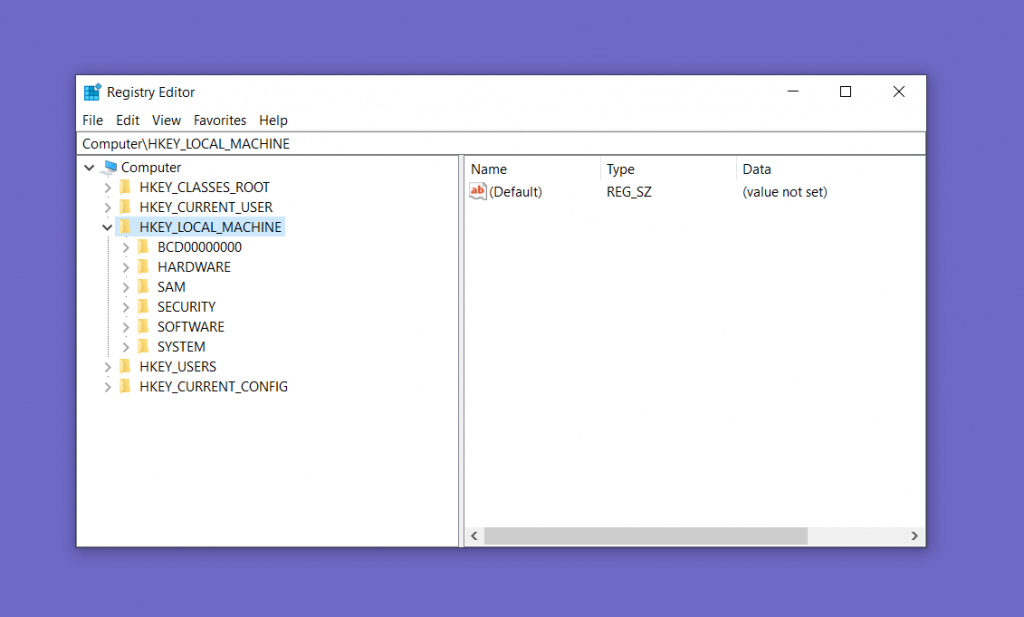Viewport: 1024px width, 617px height.
Task: Maximize the Registry Editor window
Action: [845, 91]
